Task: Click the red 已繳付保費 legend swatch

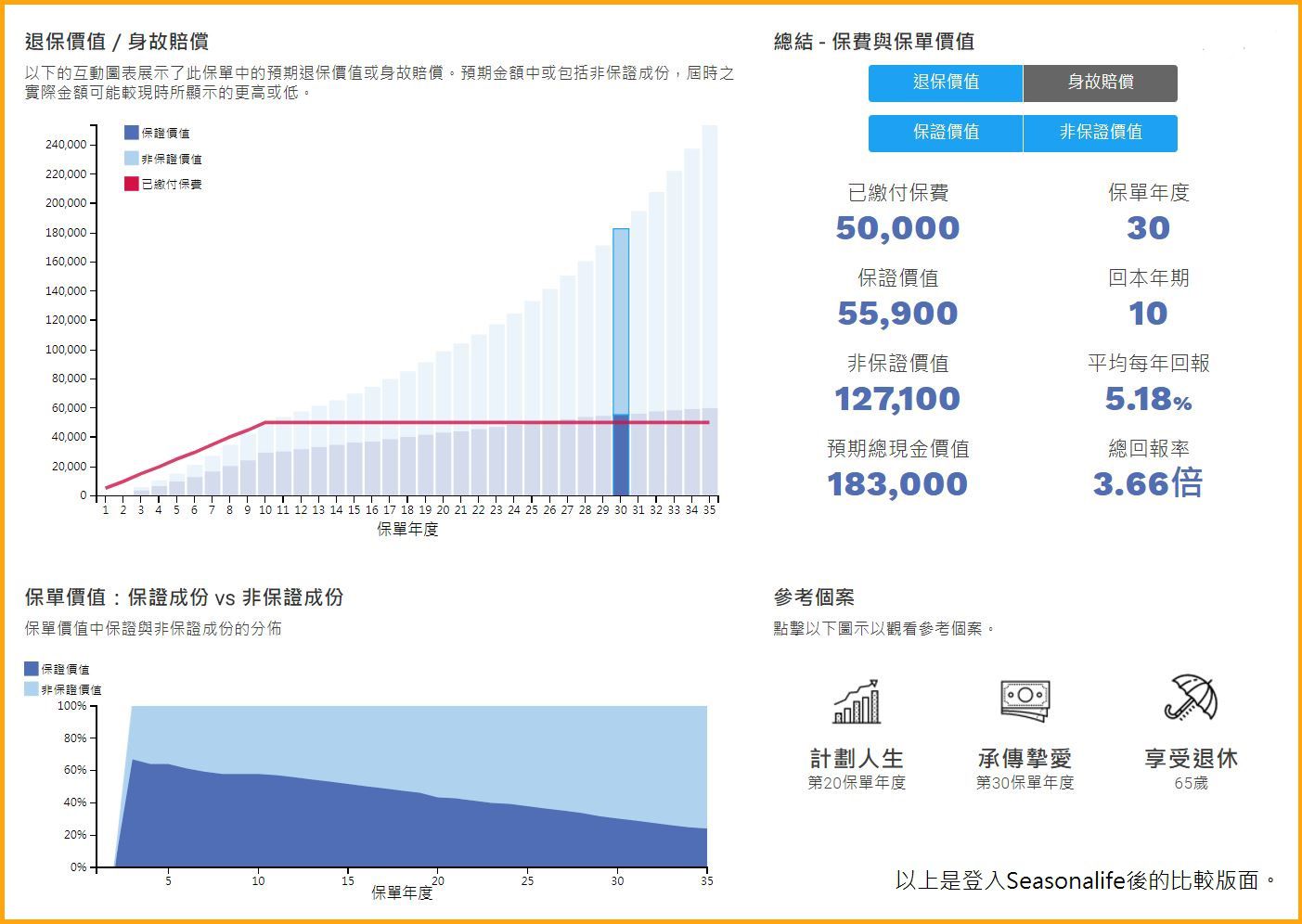Action: pyautogui.click(x=132, y=184)
